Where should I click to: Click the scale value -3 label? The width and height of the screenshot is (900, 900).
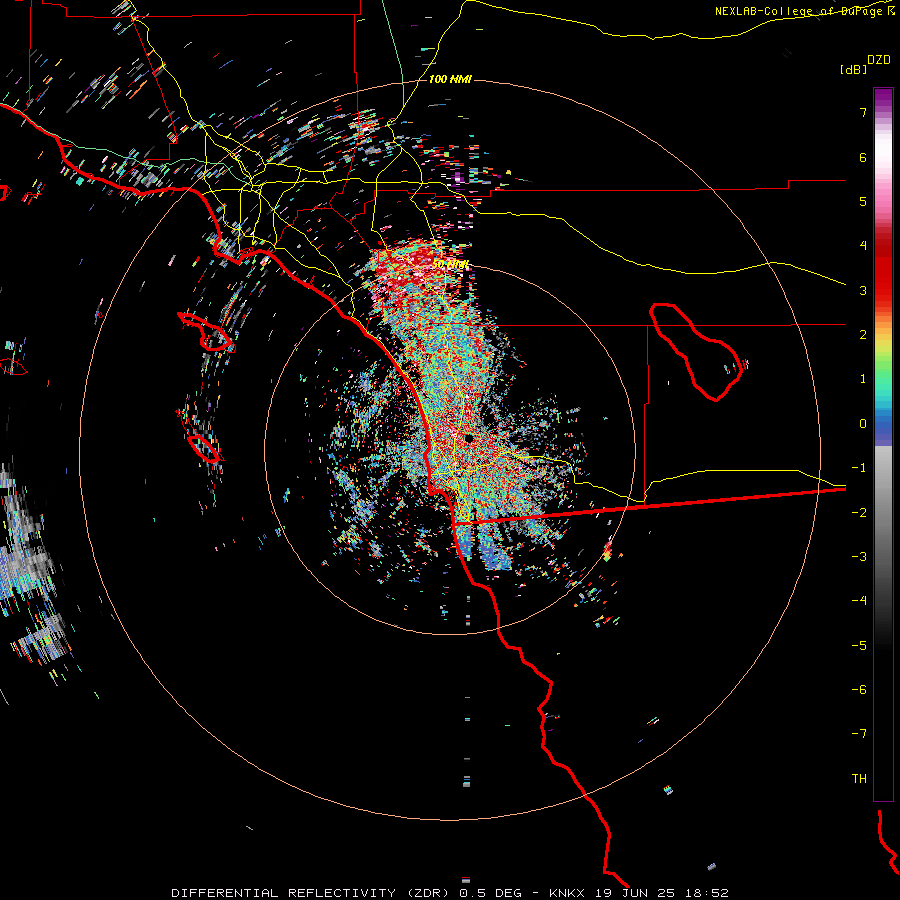point(859,557)
